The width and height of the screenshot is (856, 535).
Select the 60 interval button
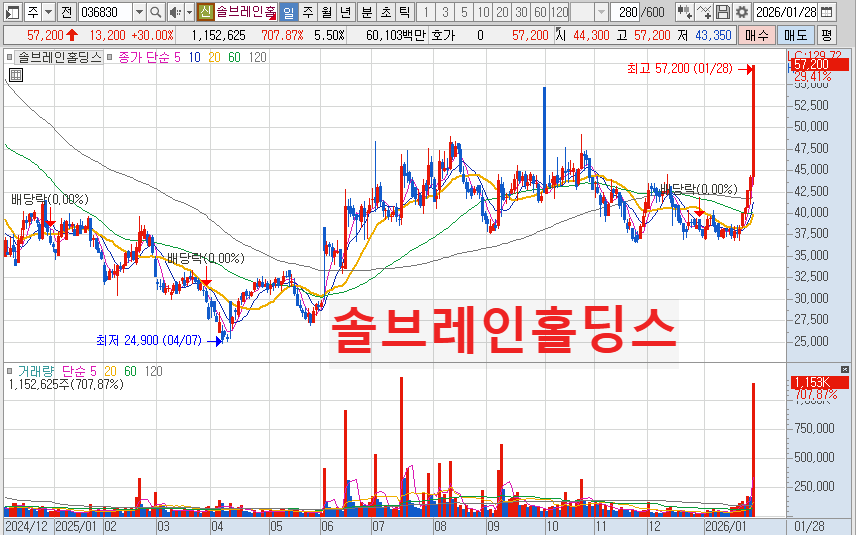tap(540, 12)
